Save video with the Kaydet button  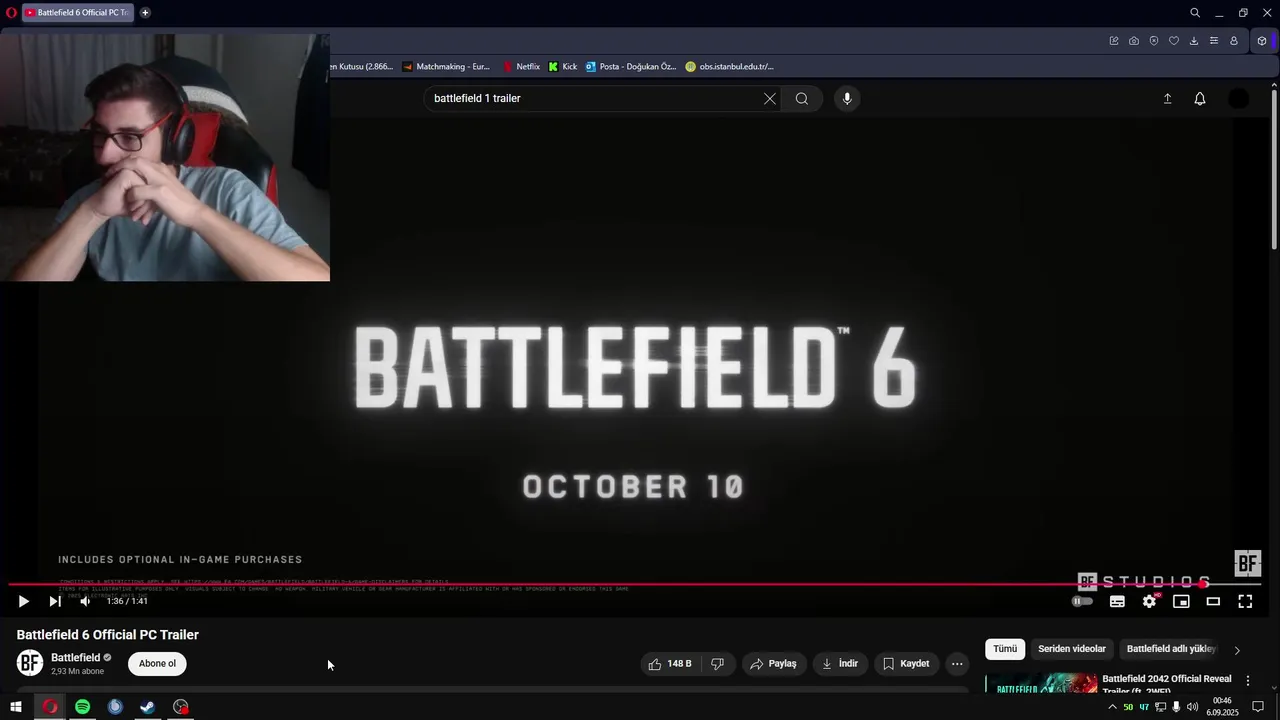tap(906, 664)
